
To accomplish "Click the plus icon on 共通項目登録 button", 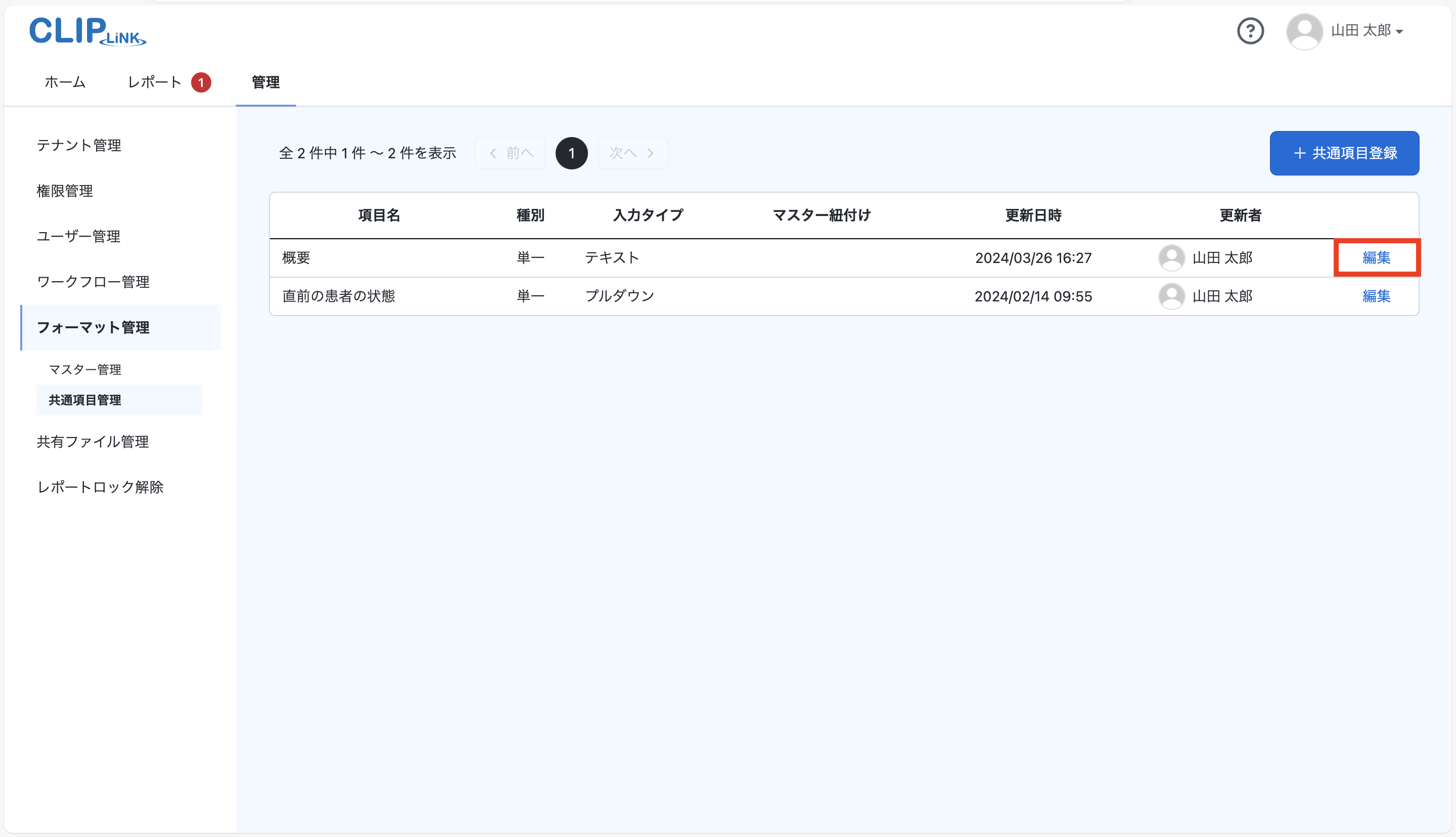I will point(1299,153).
